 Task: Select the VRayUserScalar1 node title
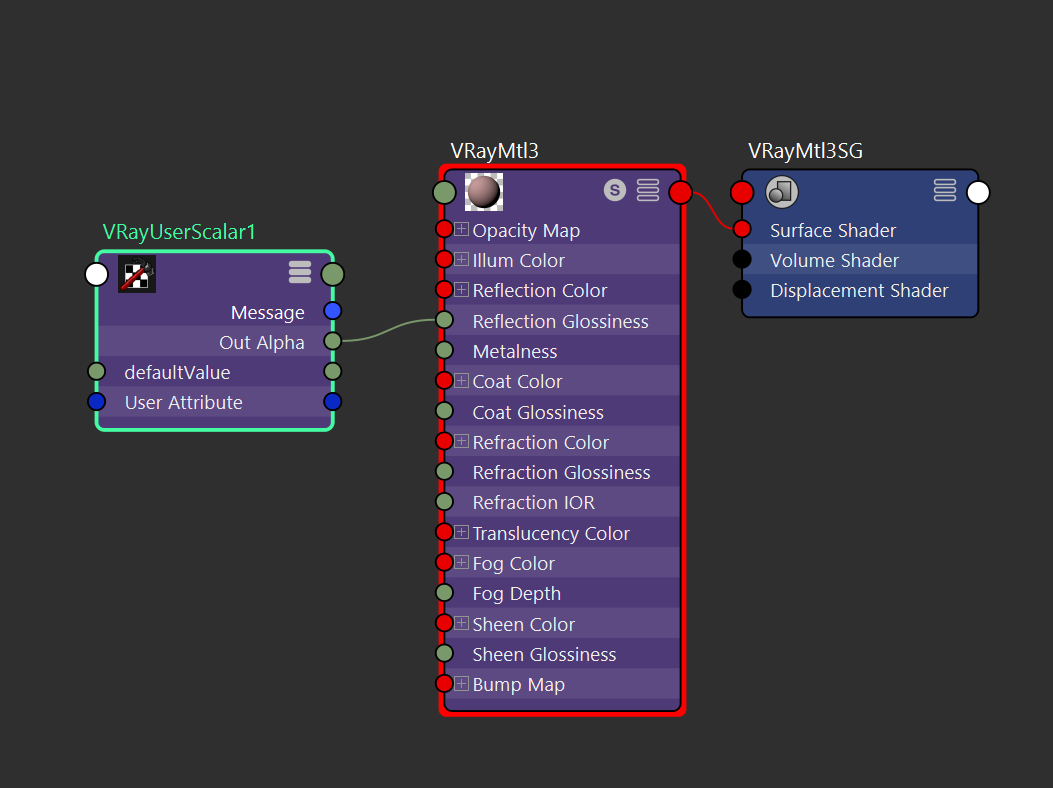point(179,232)
